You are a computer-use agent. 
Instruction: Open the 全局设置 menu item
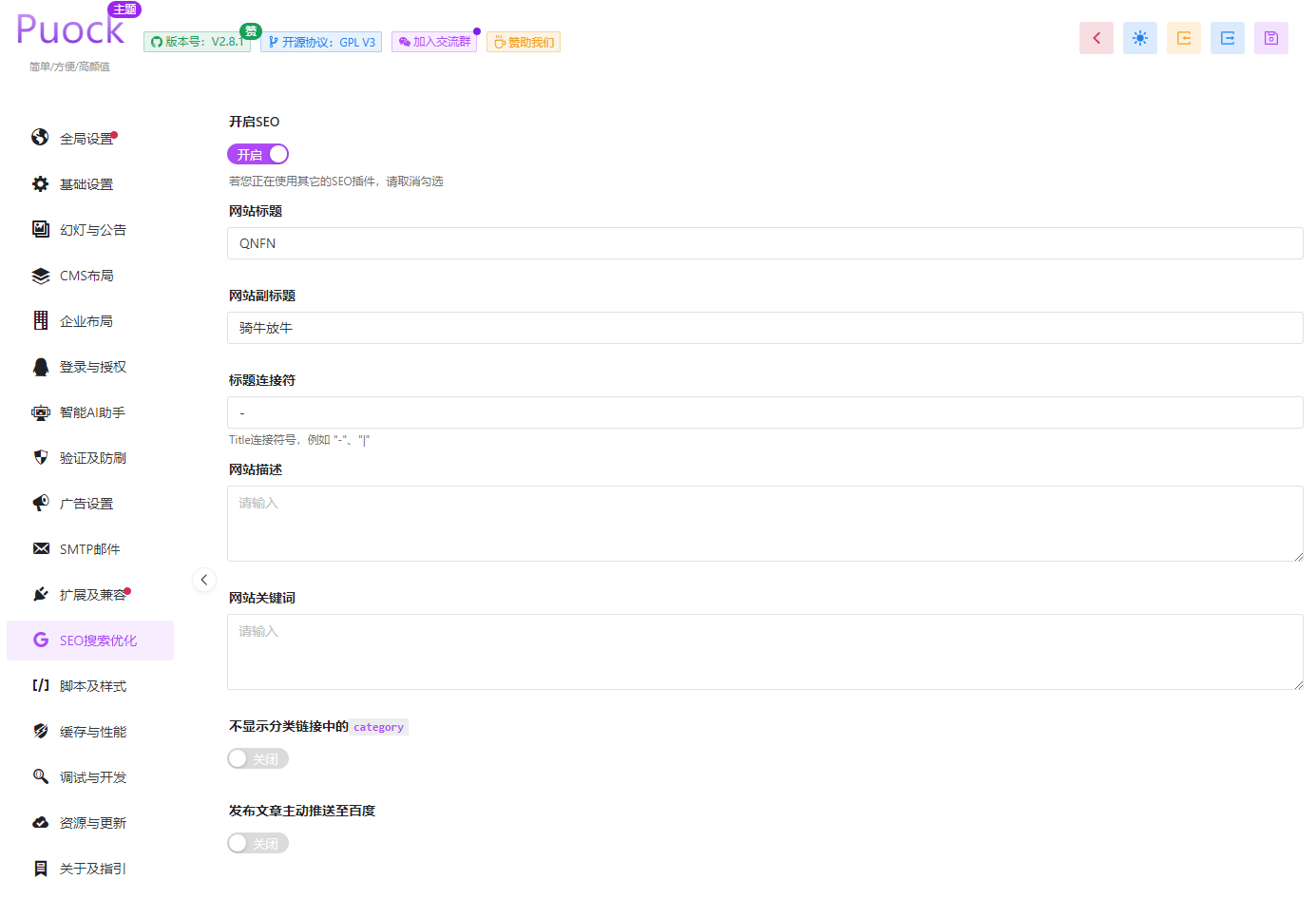(86, 139)
